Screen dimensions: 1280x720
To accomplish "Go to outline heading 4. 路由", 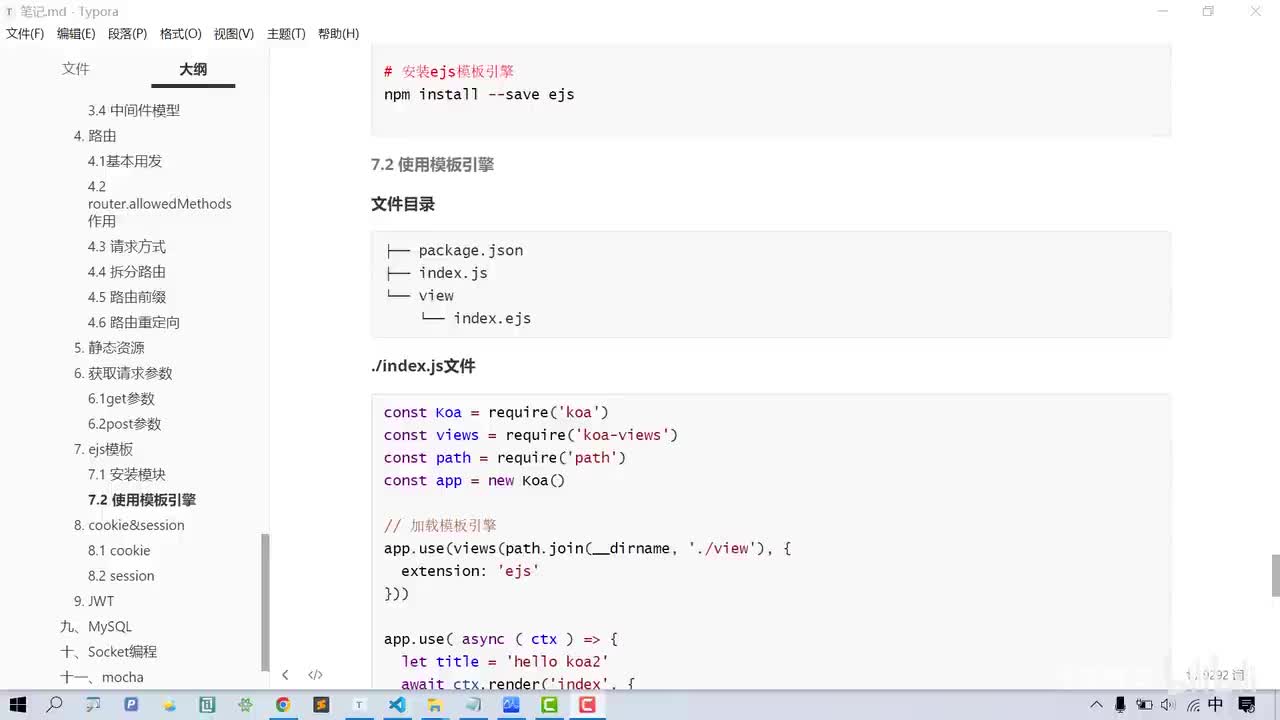I will pos(95,136).
